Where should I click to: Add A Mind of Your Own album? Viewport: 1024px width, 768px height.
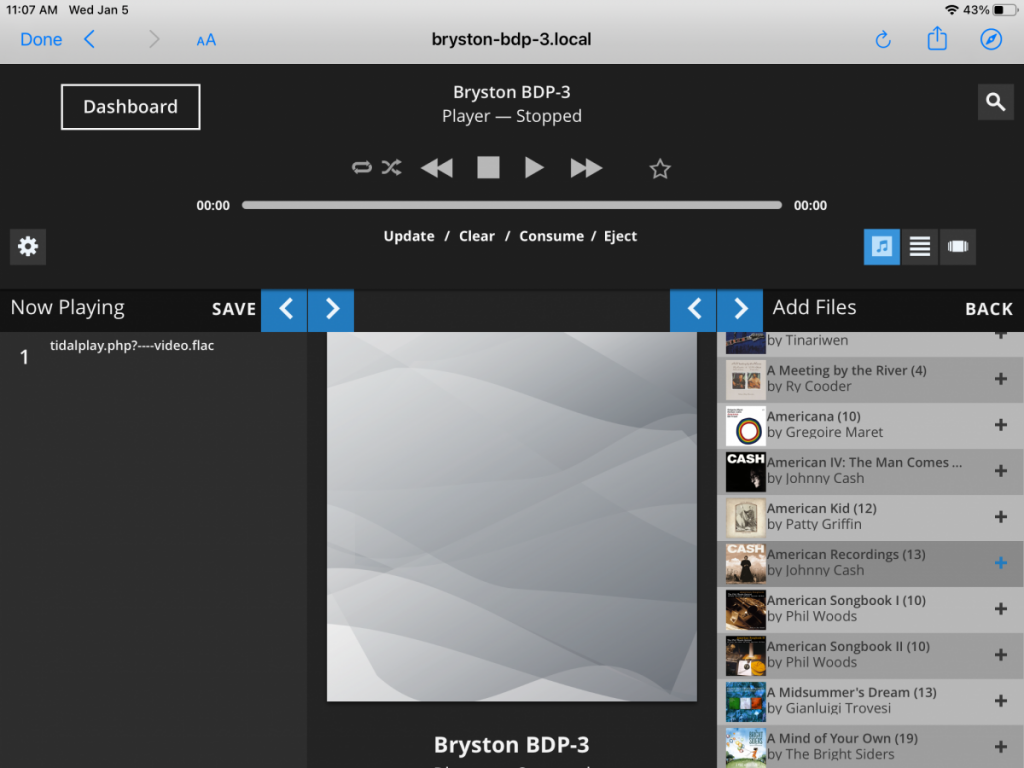pyautogui.click(x=1000, y=747)
